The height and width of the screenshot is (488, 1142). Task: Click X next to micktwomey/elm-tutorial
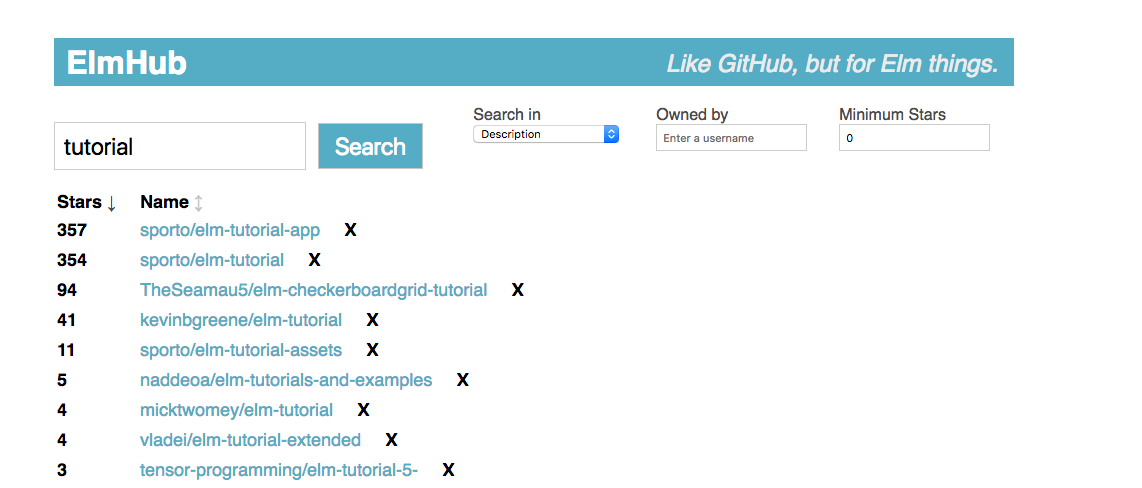[x=363, y=410]
